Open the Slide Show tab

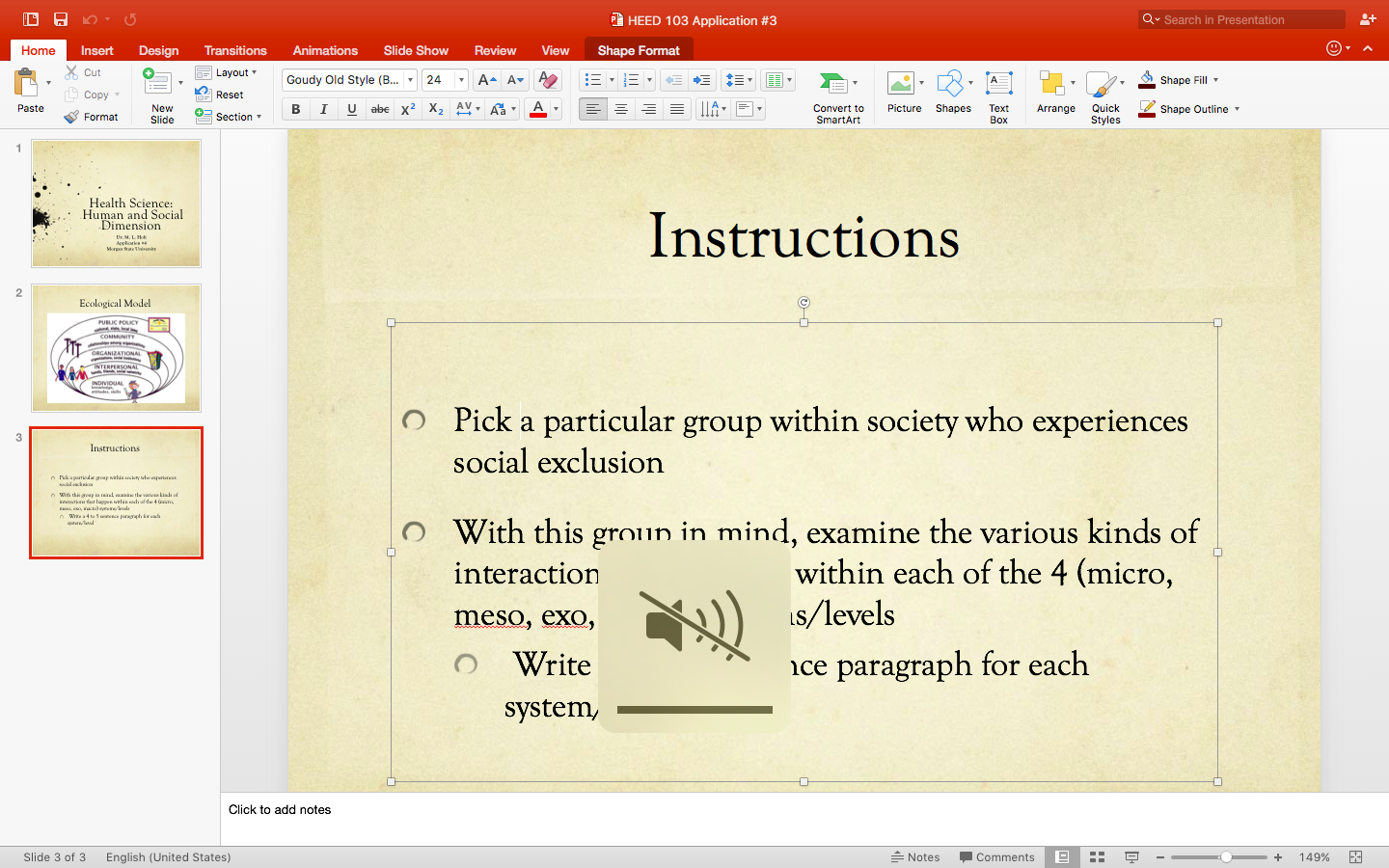point(416,50)
